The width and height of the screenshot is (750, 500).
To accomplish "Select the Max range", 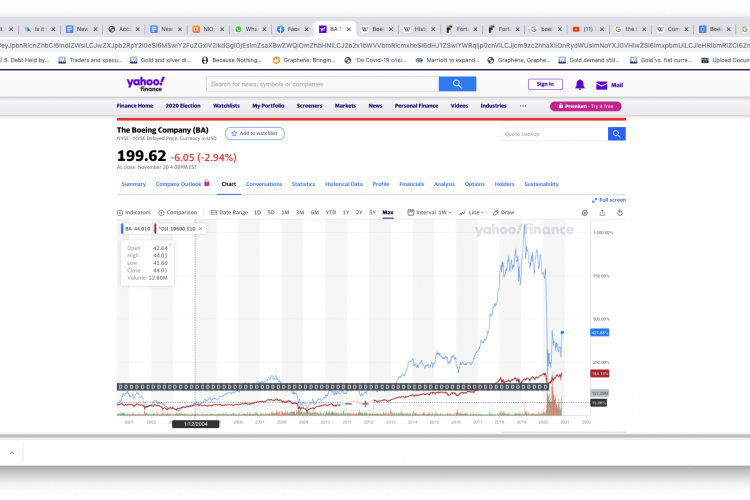I will (x=388, y=212).
